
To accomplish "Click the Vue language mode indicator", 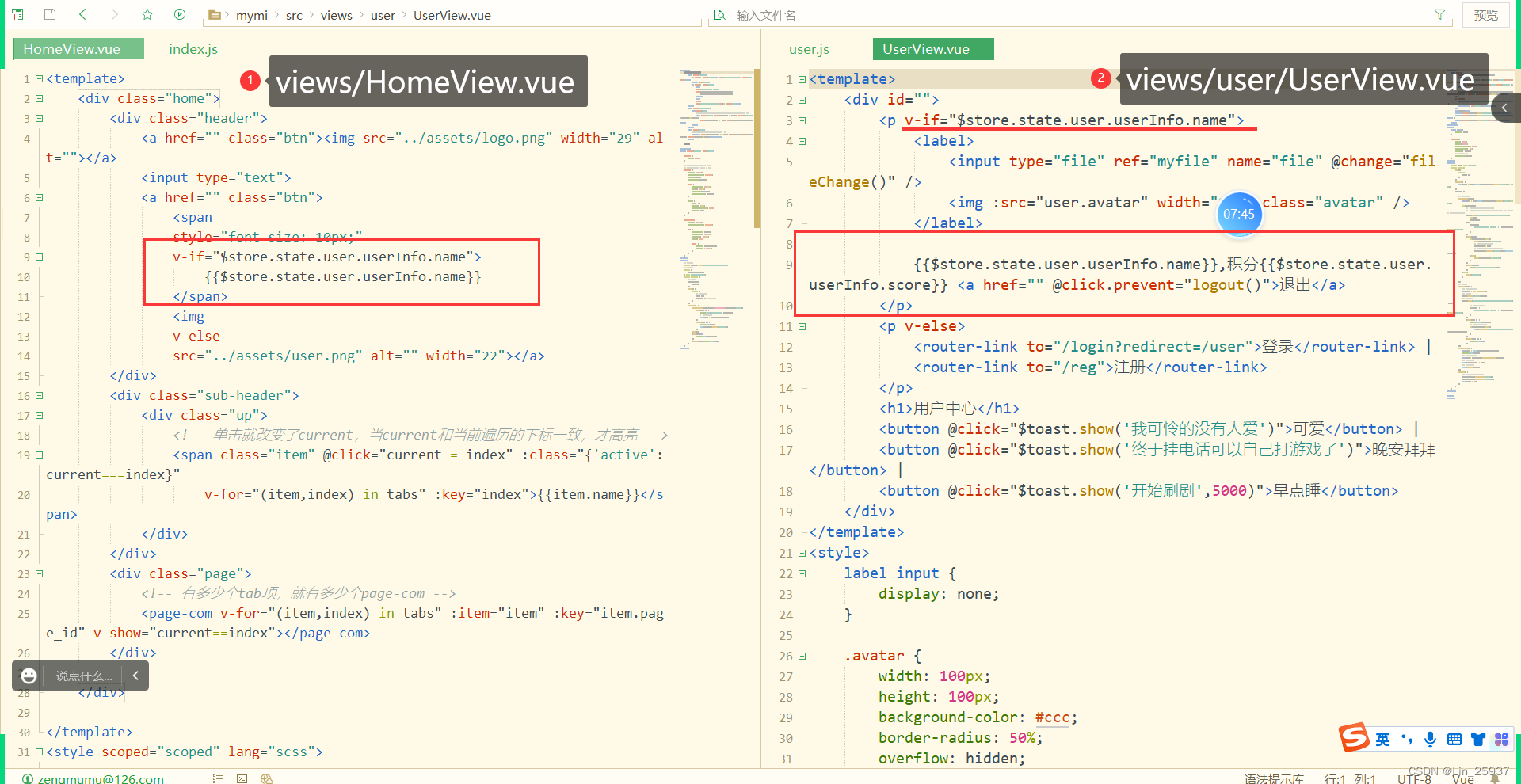I will point(1462,779).
